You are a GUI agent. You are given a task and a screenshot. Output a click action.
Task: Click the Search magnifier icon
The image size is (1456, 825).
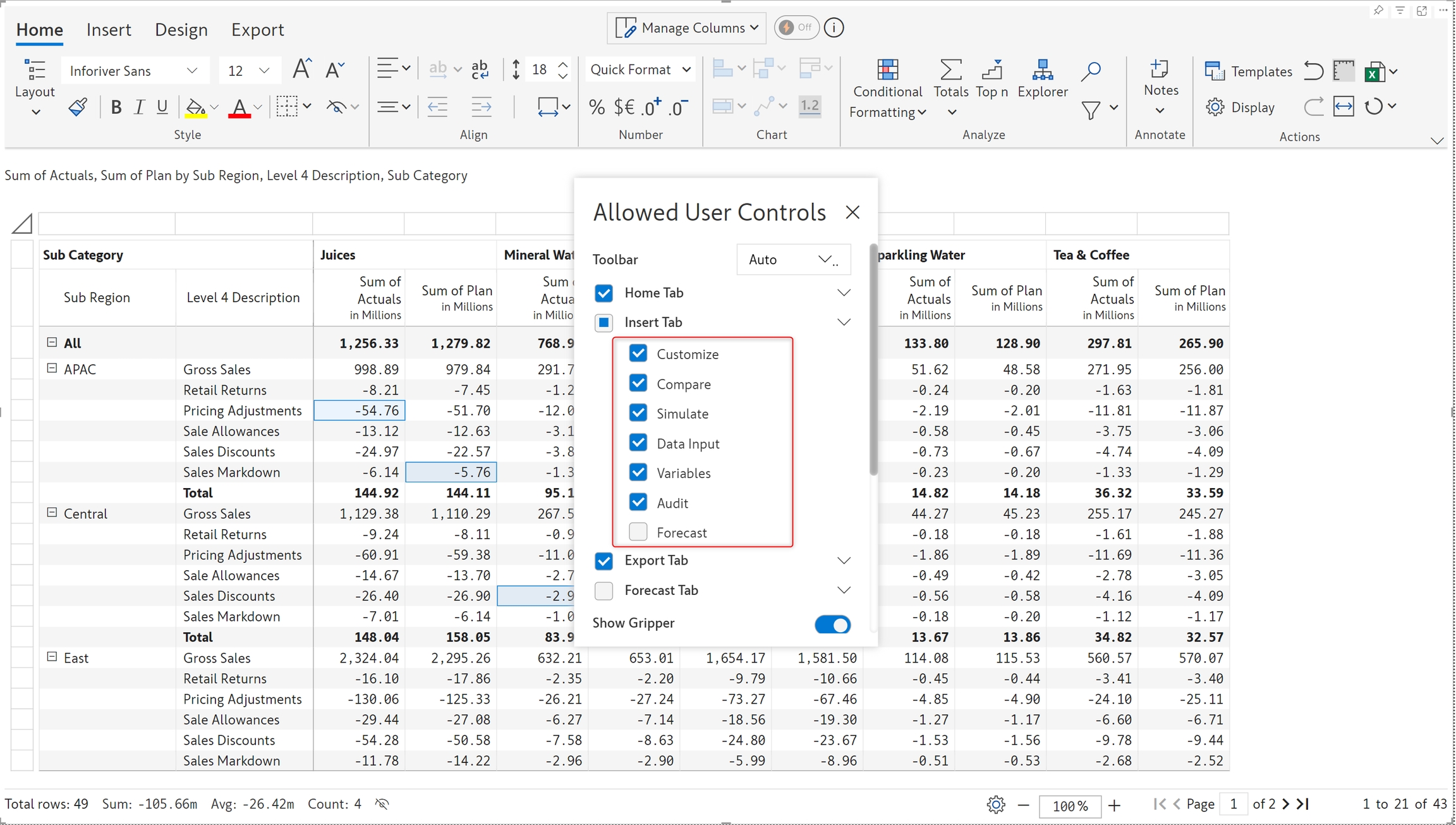1091,71
